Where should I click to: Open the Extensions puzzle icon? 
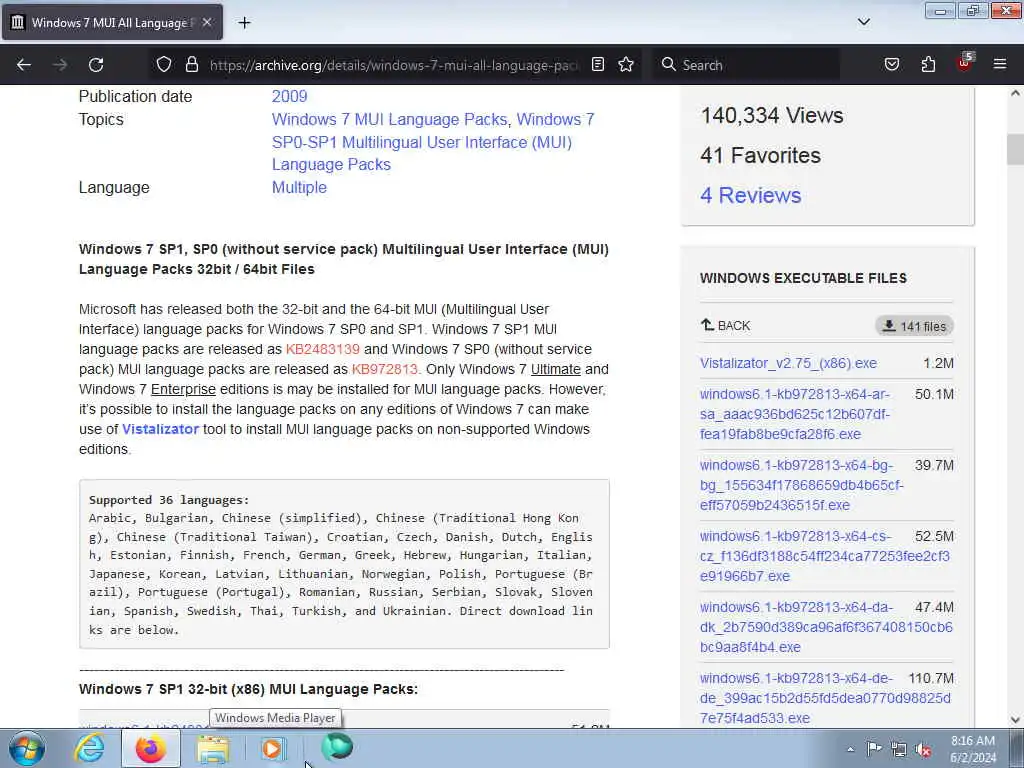tap(928, 64)
